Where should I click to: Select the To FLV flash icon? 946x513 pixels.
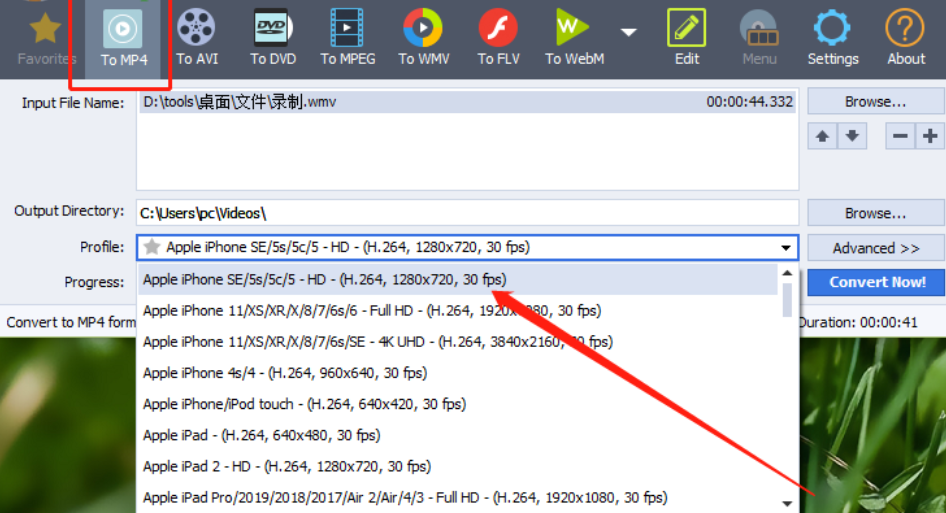tap(498, 28)
